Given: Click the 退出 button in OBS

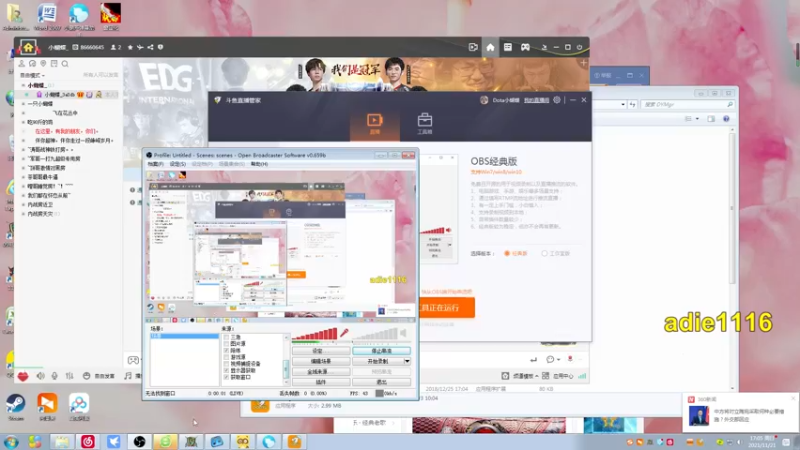Looking at the screenshot, I should pos(381,382).
